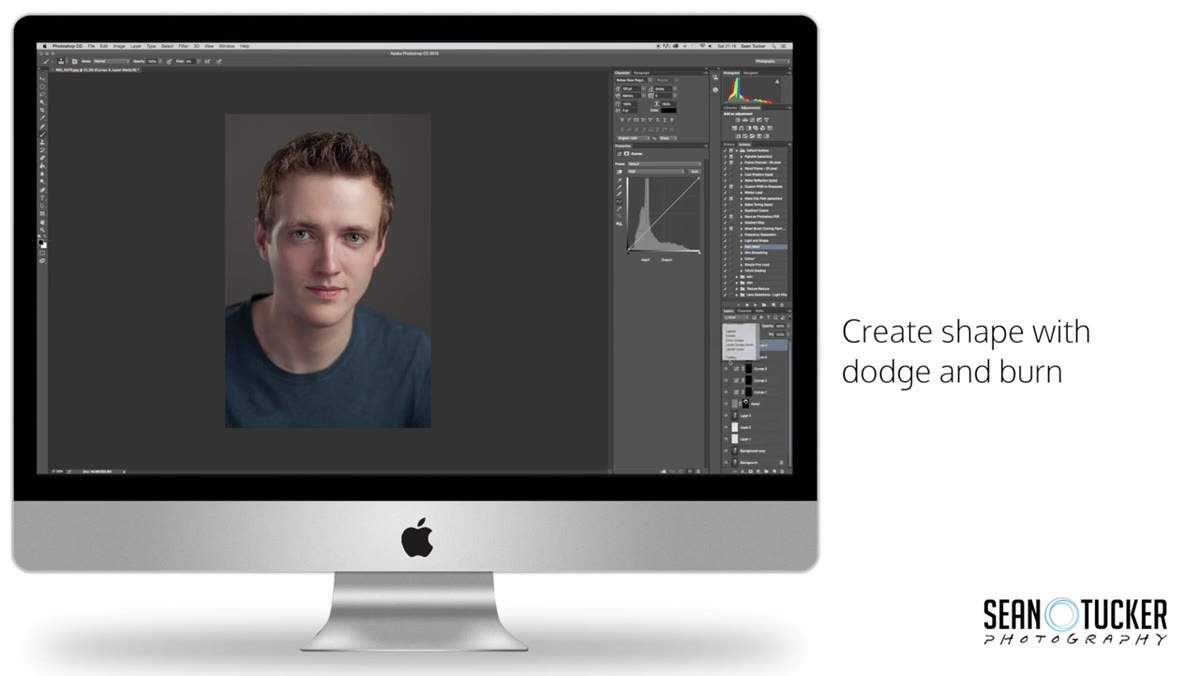This screenshot has width=1200, height=676.
Task: Choose the Clone Stamp tool
Action: pos(42,142)
